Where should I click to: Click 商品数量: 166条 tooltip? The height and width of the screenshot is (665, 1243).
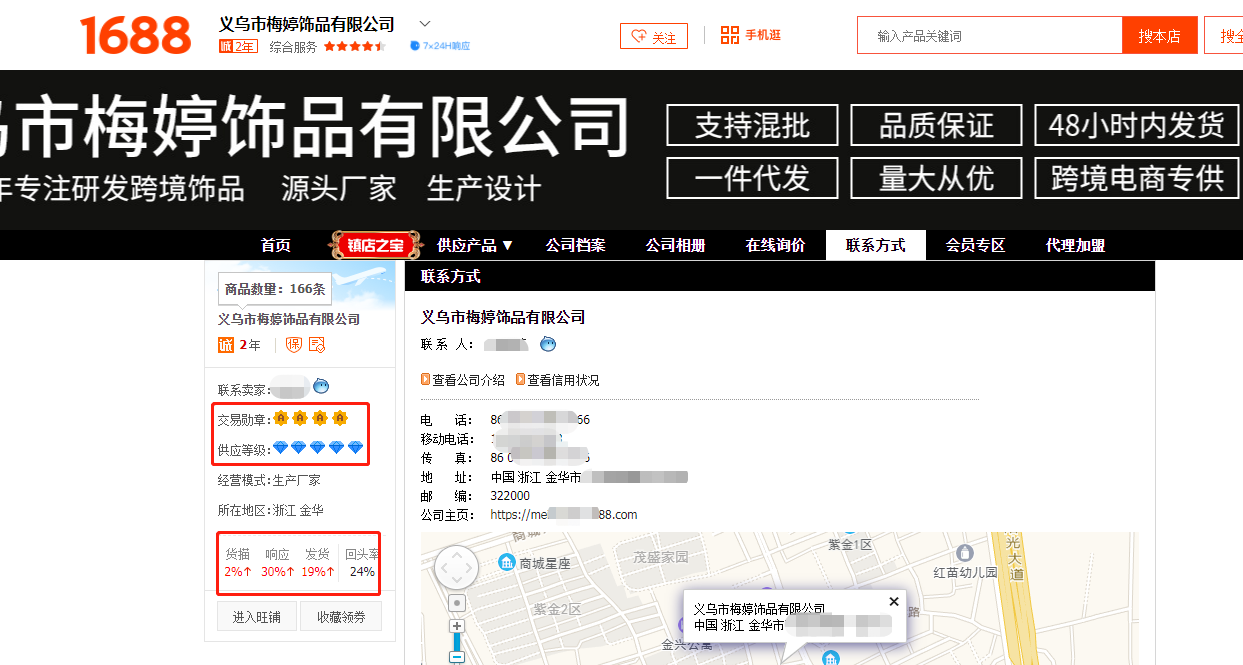(x=275, y=289)
